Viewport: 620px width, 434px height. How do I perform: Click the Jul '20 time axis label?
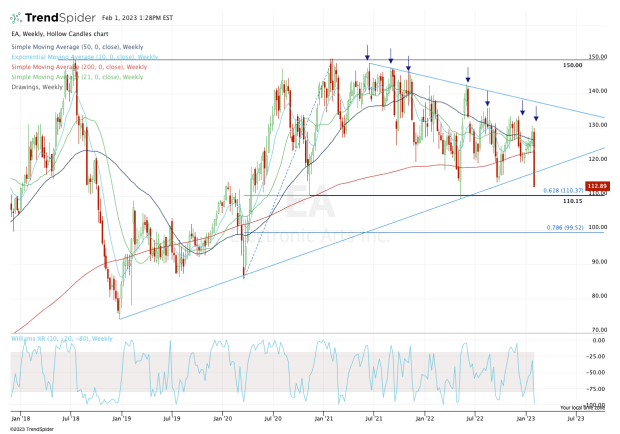pyautogui.click(x=273, y=419)
